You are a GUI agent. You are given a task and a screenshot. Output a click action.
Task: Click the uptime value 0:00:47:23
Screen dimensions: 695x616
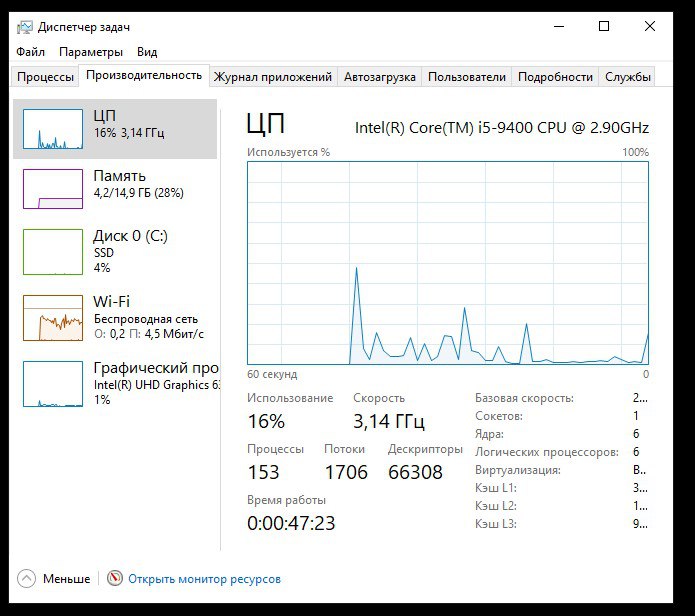(x=291, y=523)
